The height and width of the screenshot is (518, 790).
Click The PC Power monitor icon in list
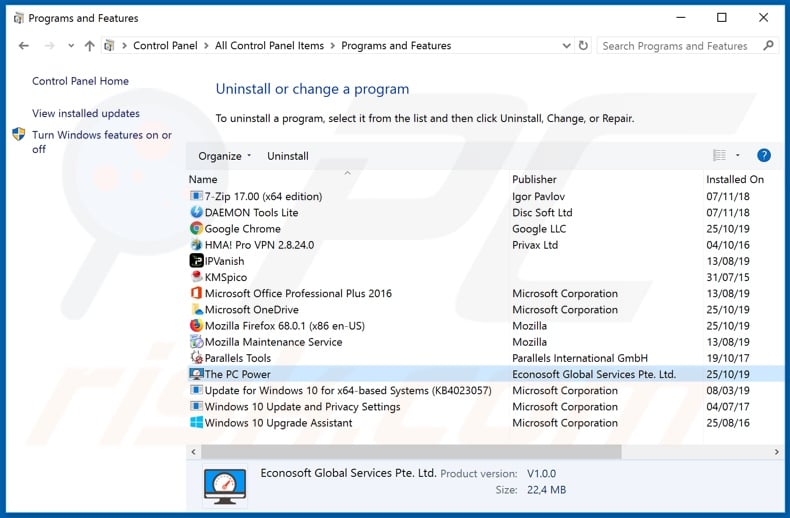[196, 374]
